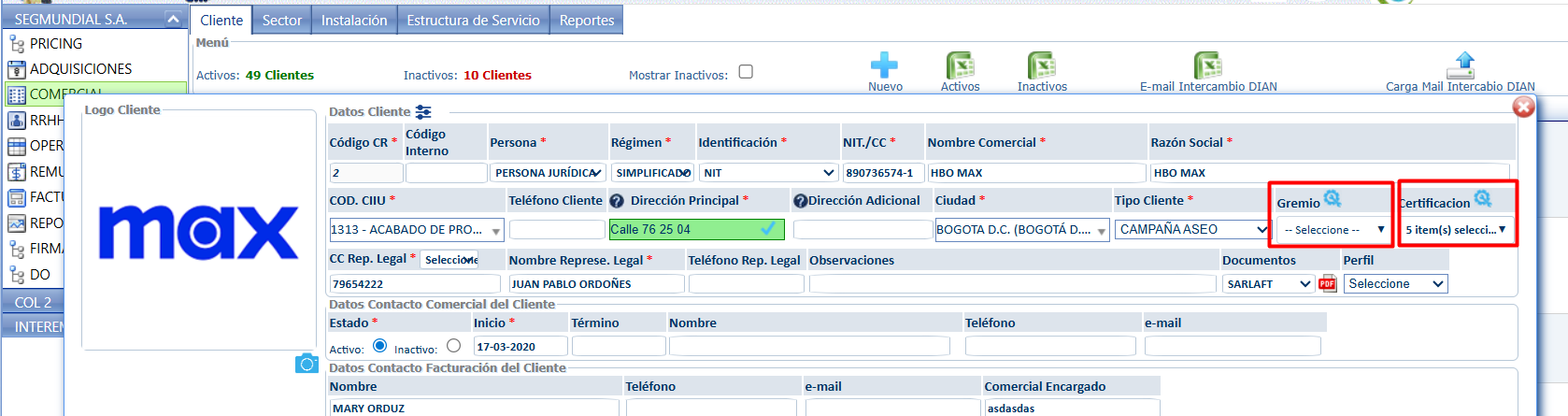Expand the Tipo Cliente dropdown
The image size is (1568, 416).
1192,229
